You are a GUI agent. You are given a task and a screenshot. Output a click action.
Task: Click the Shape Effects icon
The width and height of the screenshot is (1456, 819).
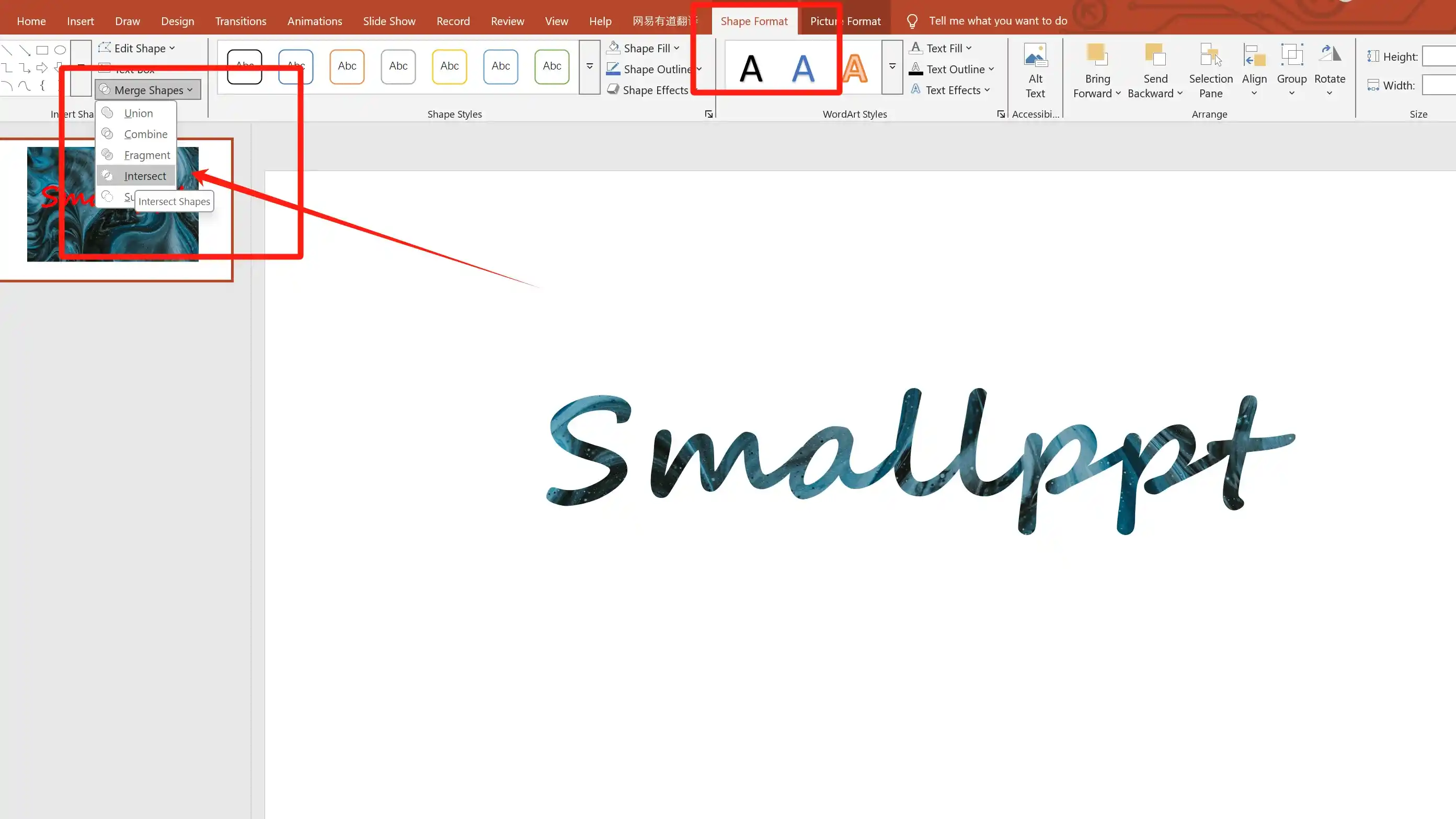tap(613, 89)
